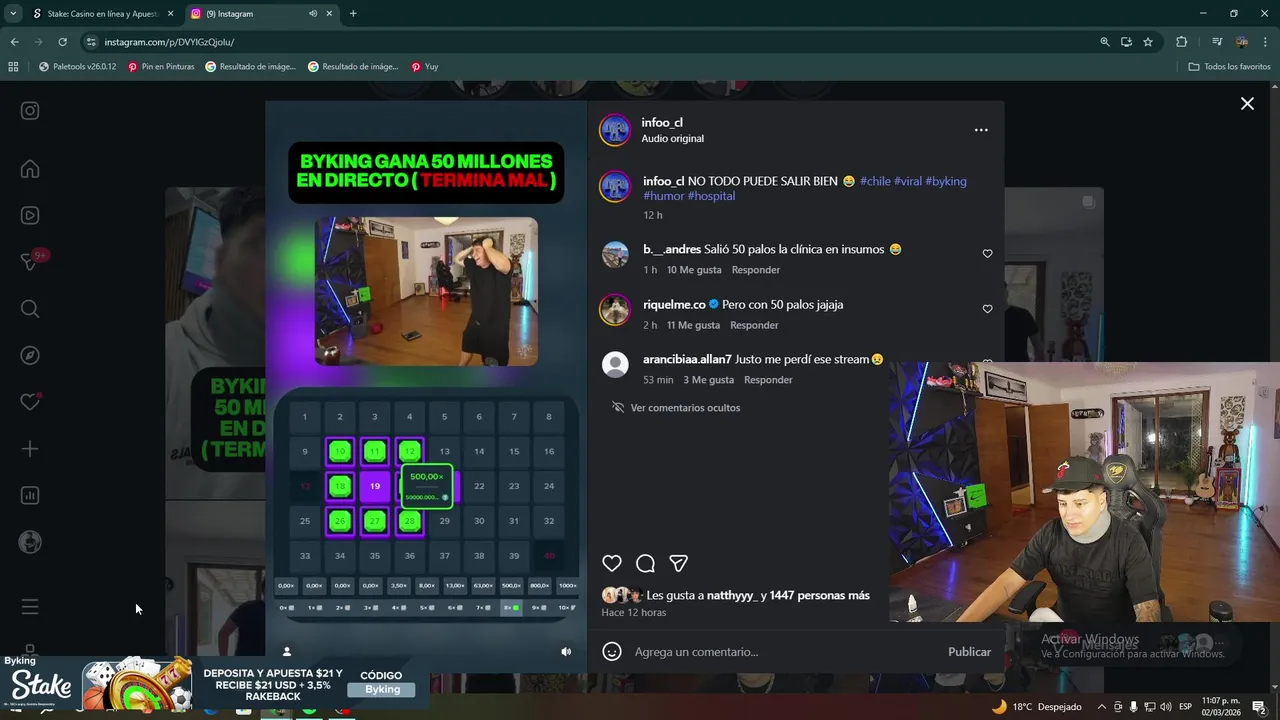The image size is (1280, 720).
Task: Reply to arancibiaa.allan7's comment
Action: (x=768, y=380)
